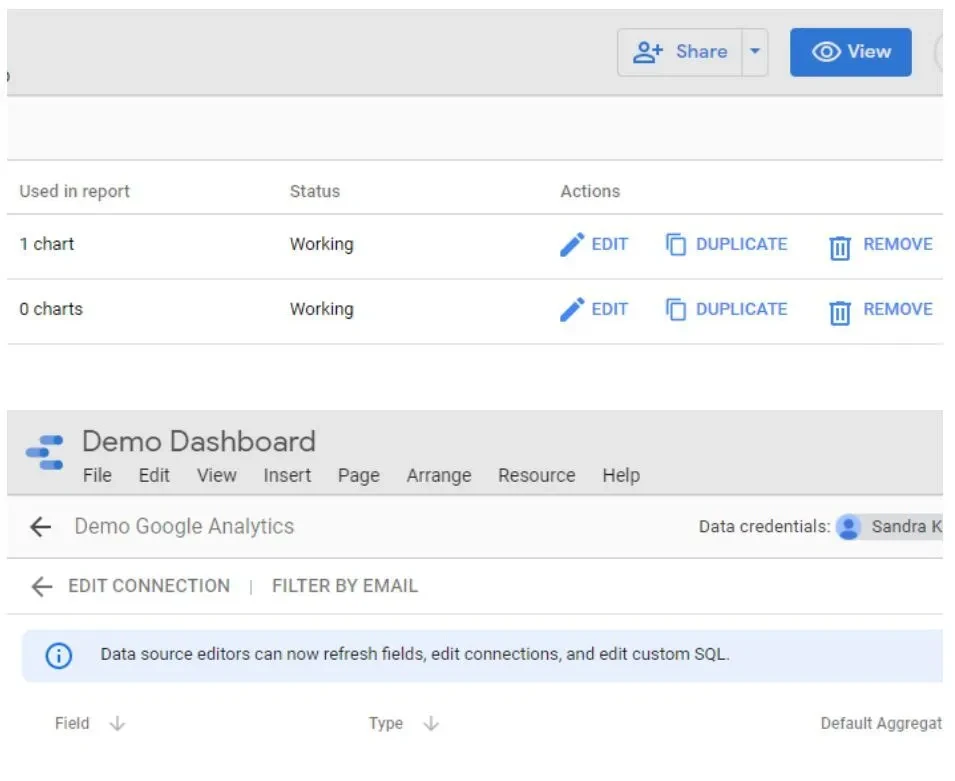The height and width of the screenshot is (781, 955).
Task: Click the Edit pencil icon on the 1-chart row
Action: pos(574,244)
